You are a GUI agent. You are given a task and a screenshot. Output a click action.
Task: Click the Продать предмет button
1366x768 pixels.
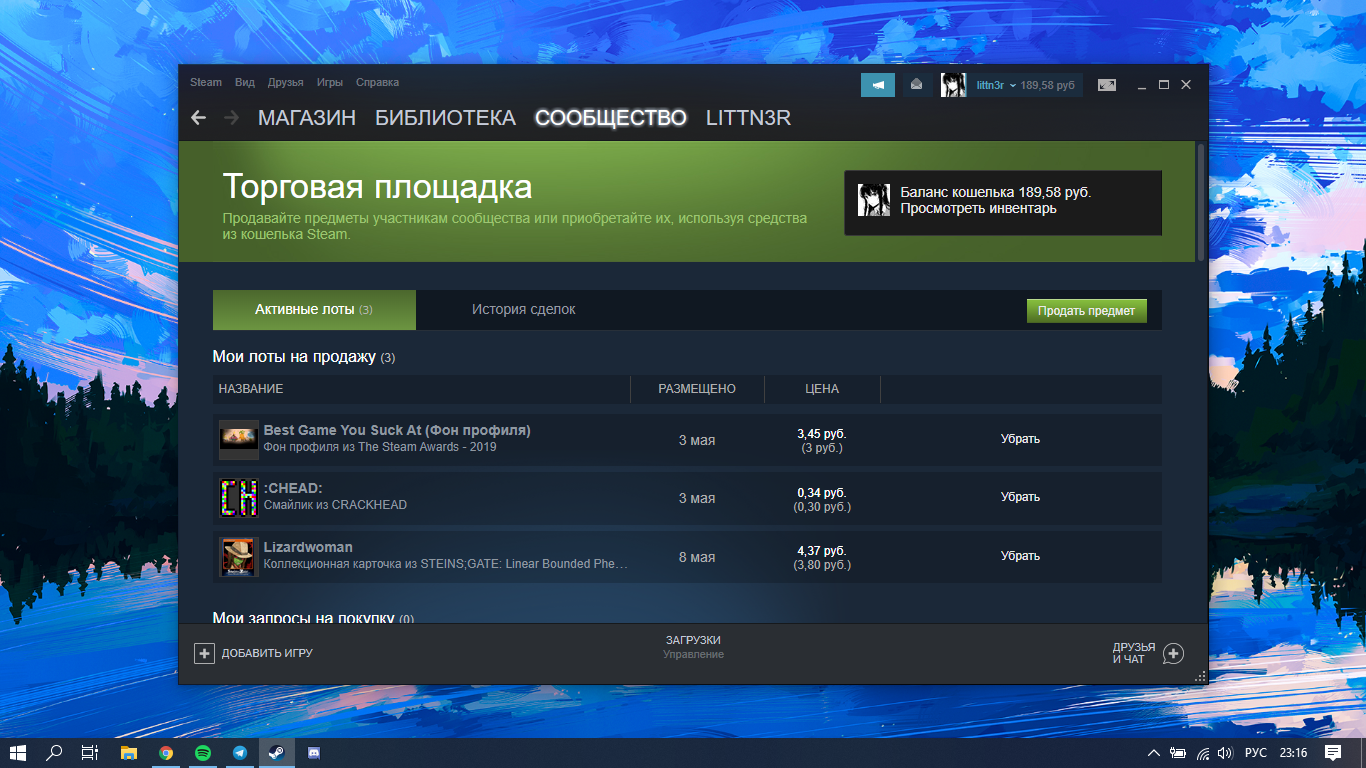[1087, 311]
